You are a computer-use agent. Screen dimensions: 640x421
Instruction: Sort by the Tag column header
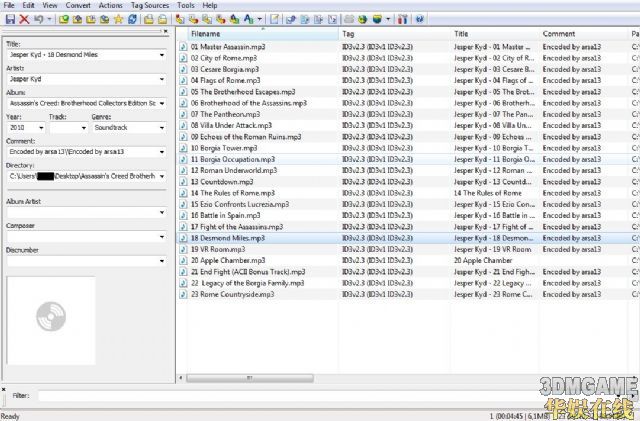click(x=395, y=34)
